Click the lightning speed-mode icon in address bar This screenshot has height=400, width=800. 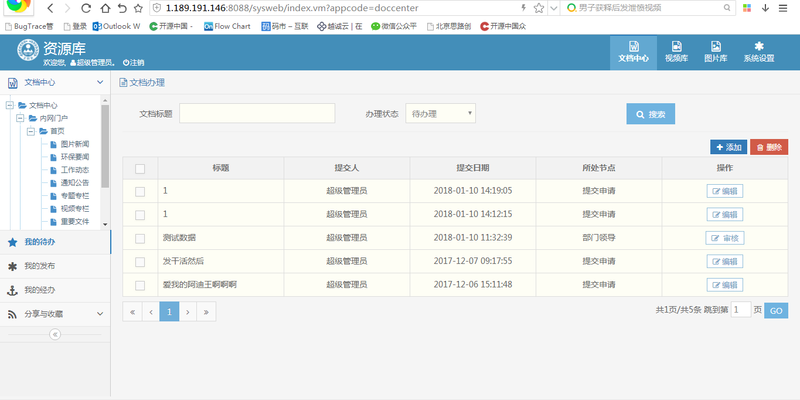(x=523, y=8)
